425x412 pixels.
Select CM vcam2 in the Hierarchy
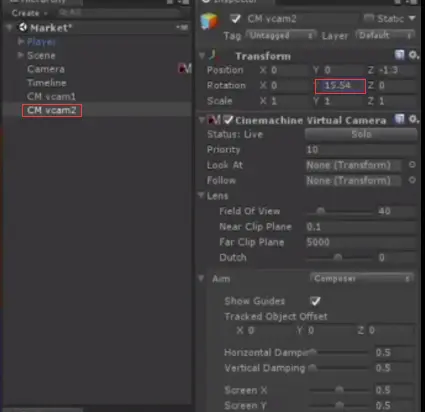tap(52, 110)
